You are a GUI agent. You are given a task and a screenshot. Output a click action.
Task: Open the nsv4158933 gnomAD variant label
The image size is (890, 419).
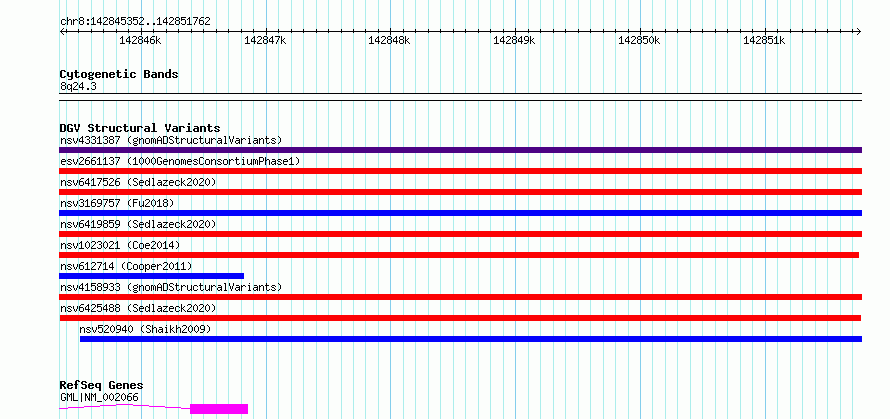[171, 287]
